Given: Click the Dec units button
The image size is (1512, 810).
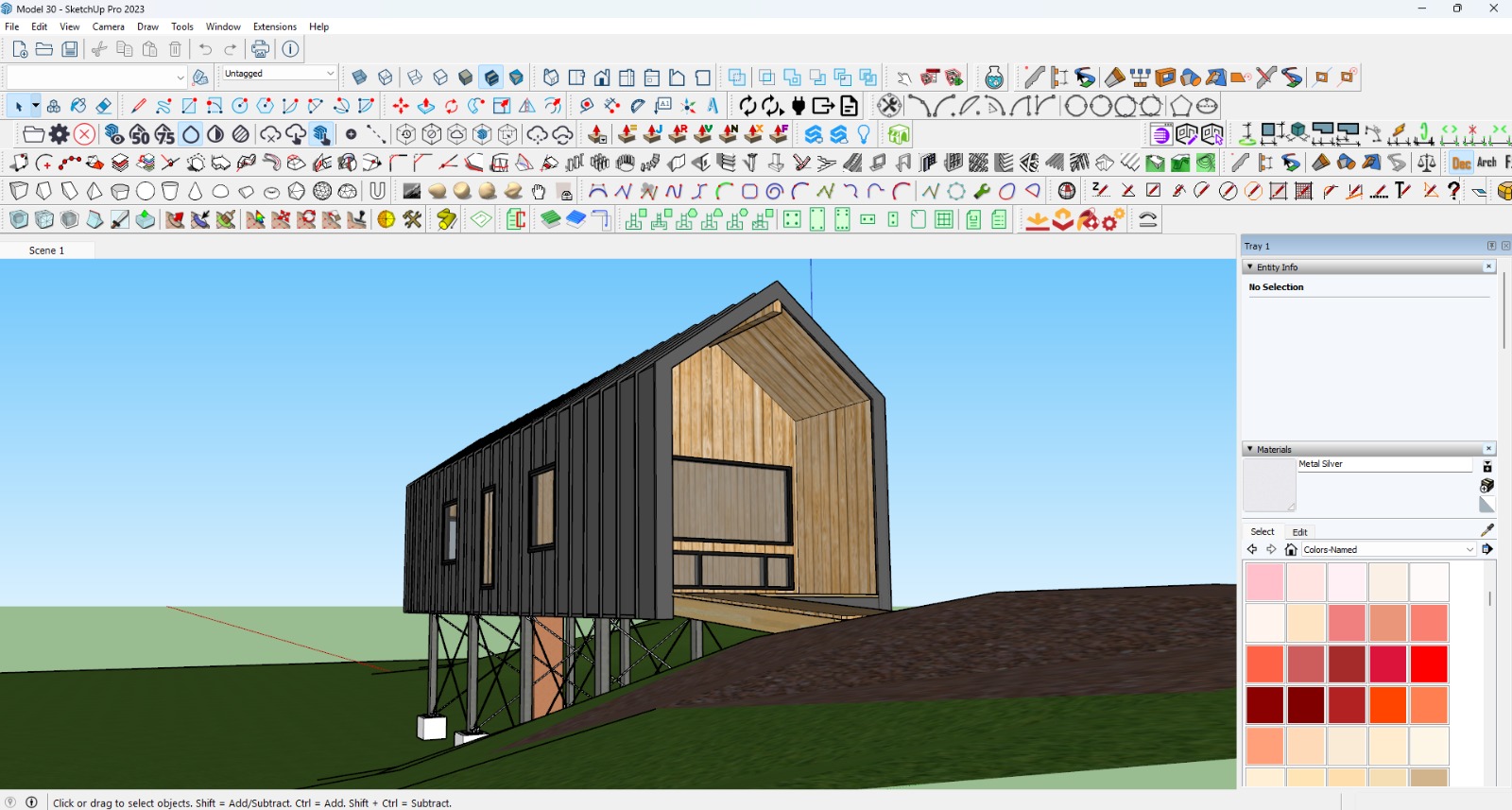Looking at the screenshot, I should (1461, 163).
